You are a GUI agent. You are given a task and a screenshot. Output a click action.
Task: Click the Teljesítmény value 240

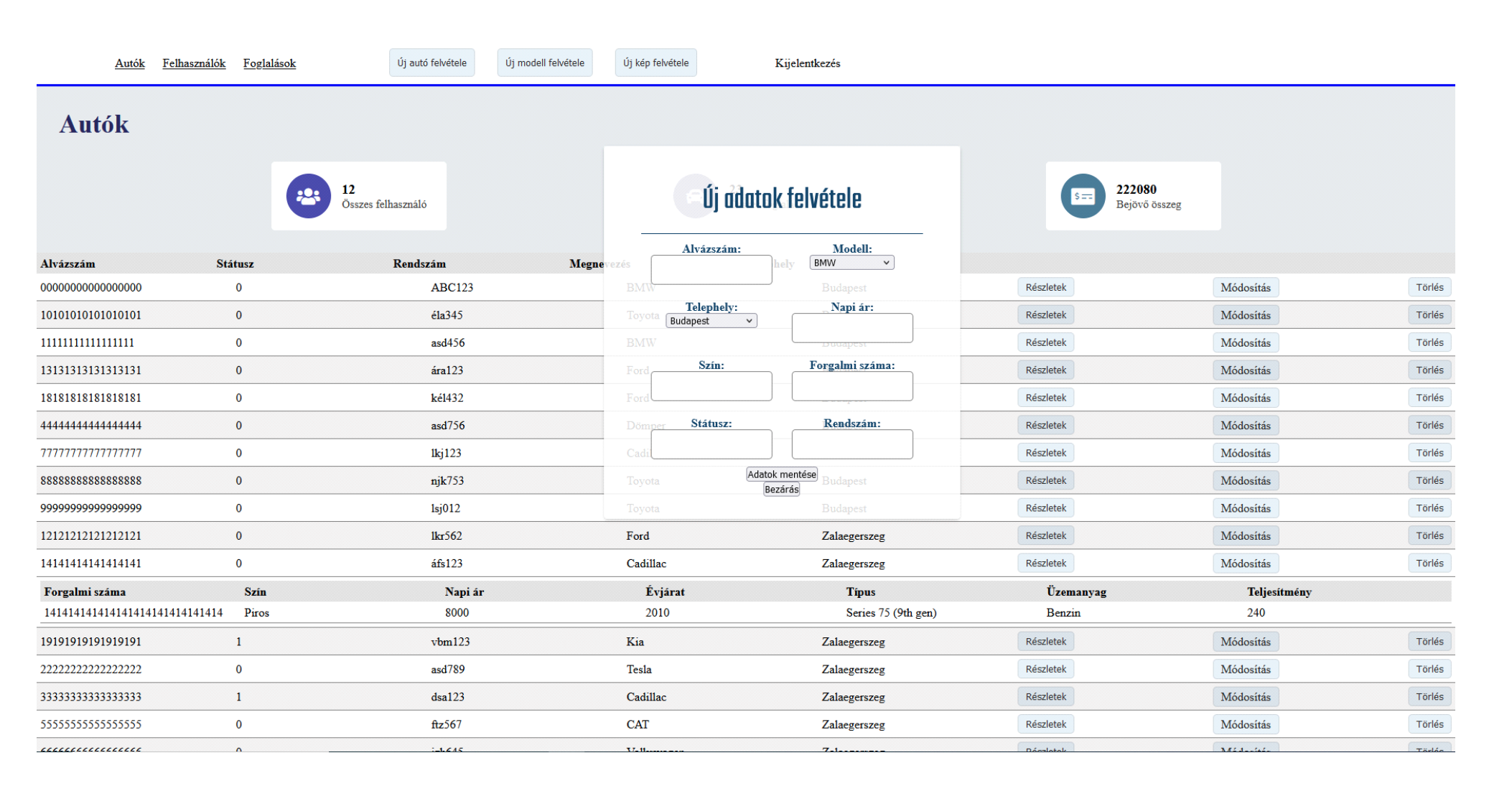pyautogui.click(x=1256, y=613)
